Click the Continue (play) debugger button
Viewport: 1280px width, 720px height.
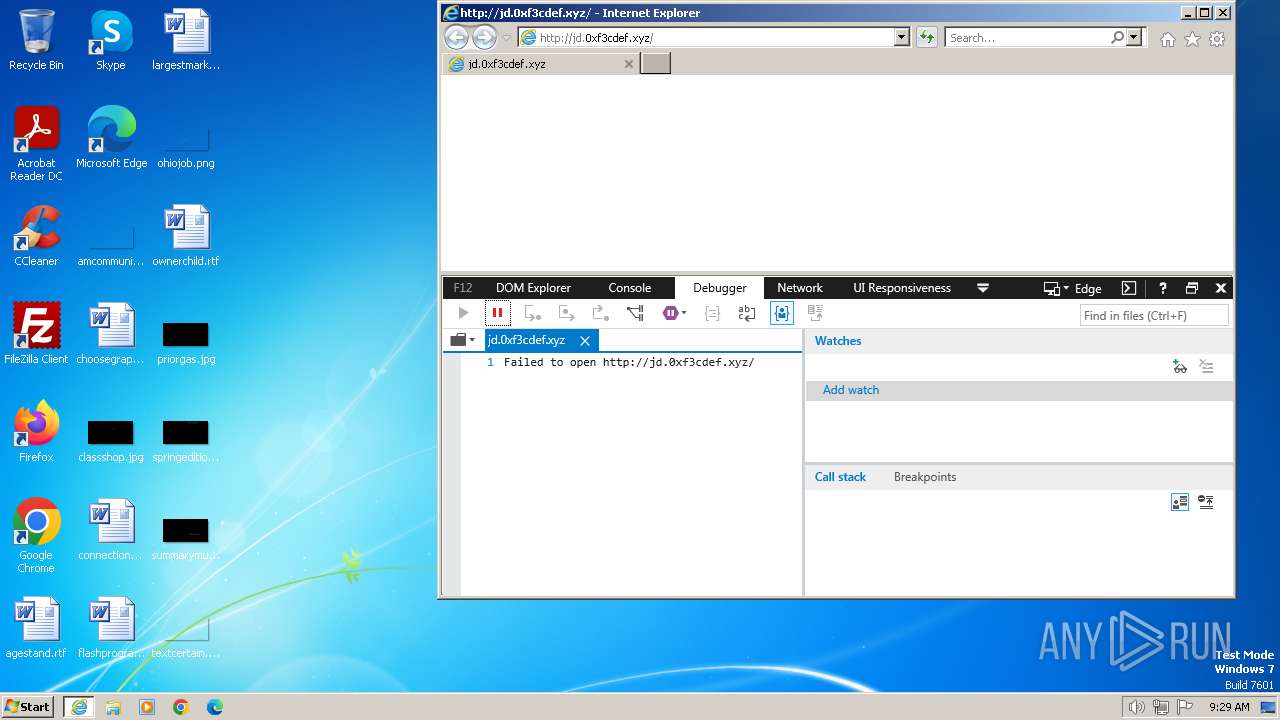463,313
